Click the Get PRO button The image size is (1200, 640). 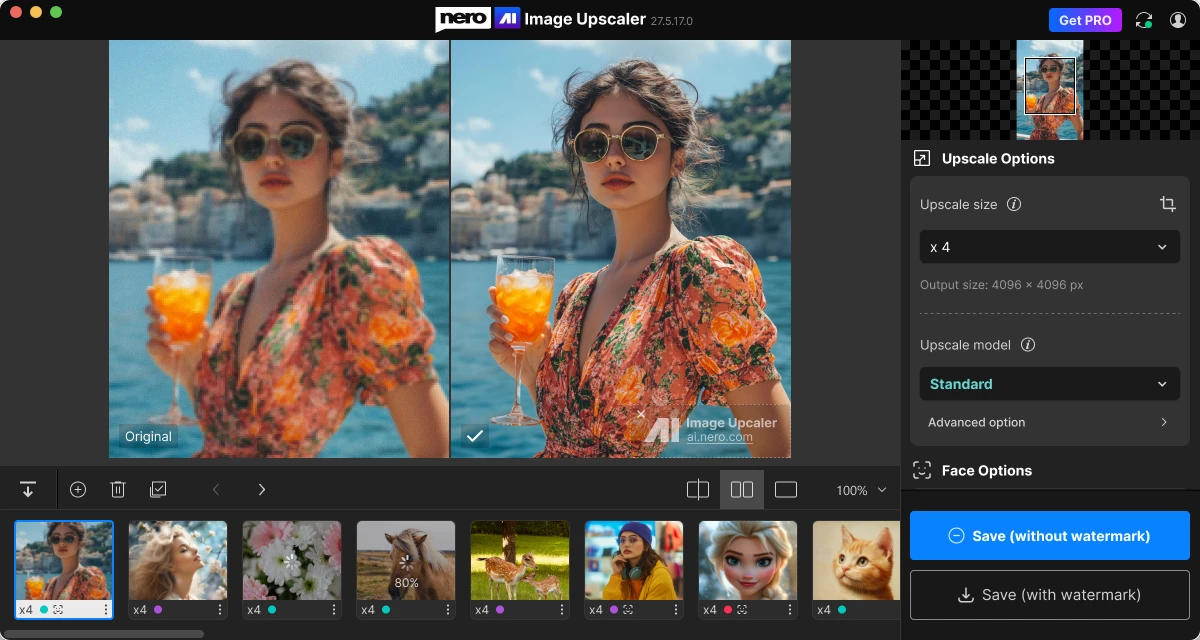1085,20
